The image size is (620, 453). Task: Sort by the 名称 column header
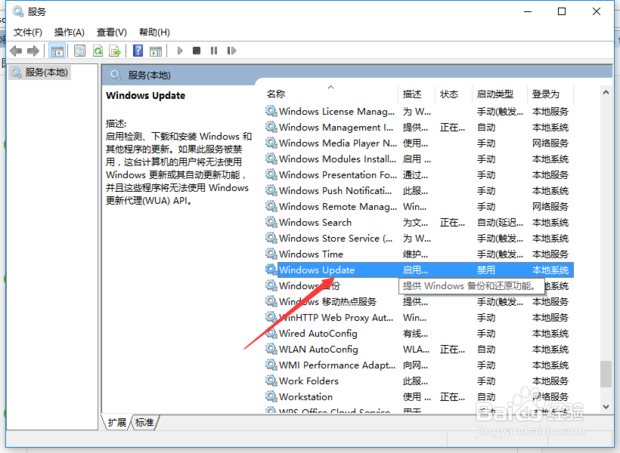[276, 94]
